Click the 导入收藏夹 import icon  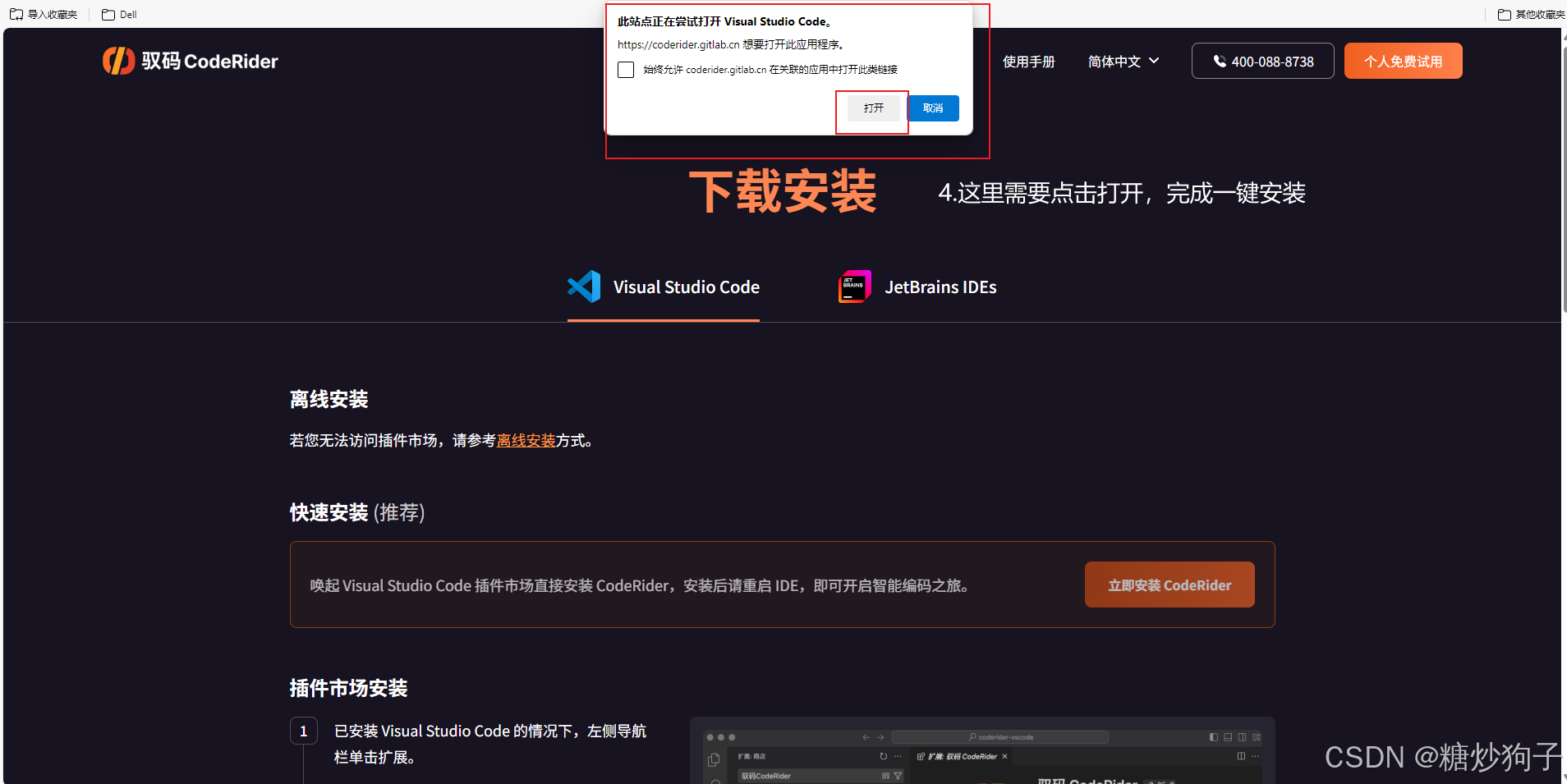(x=16, y=14)
